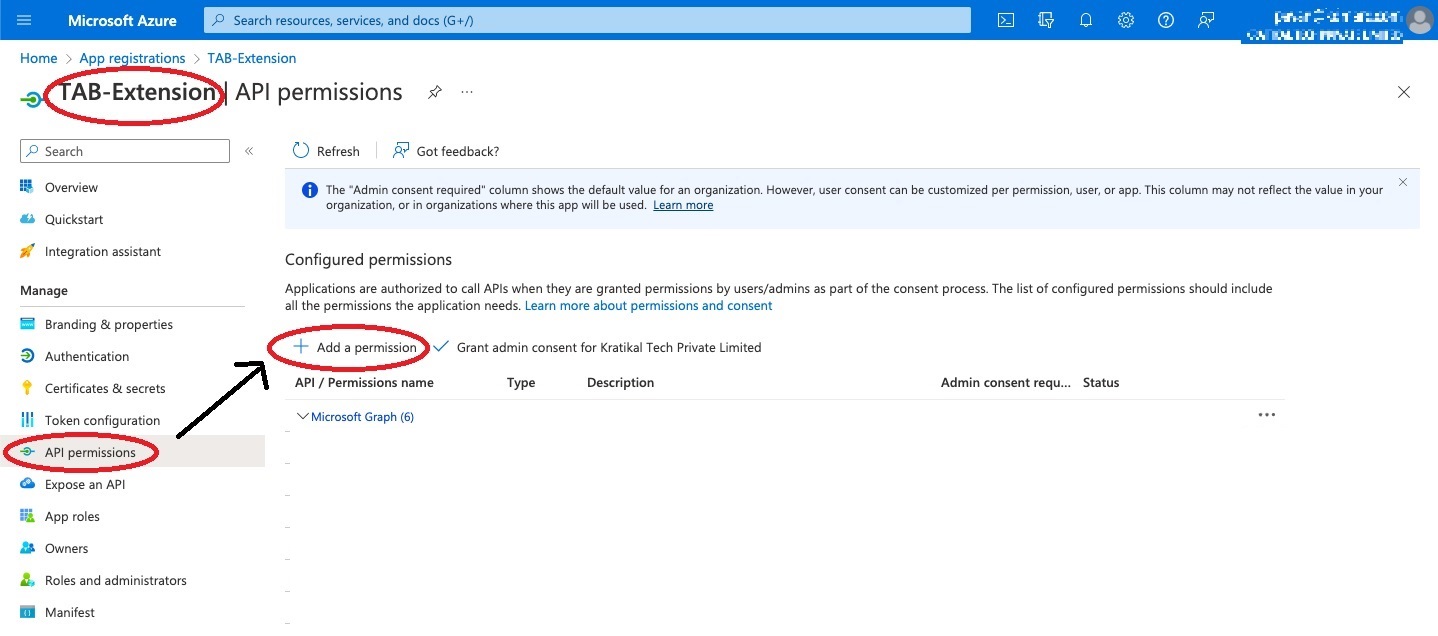Open portal settings gear
Viewport: 1438px width, 636px height.
(1126, 20)
